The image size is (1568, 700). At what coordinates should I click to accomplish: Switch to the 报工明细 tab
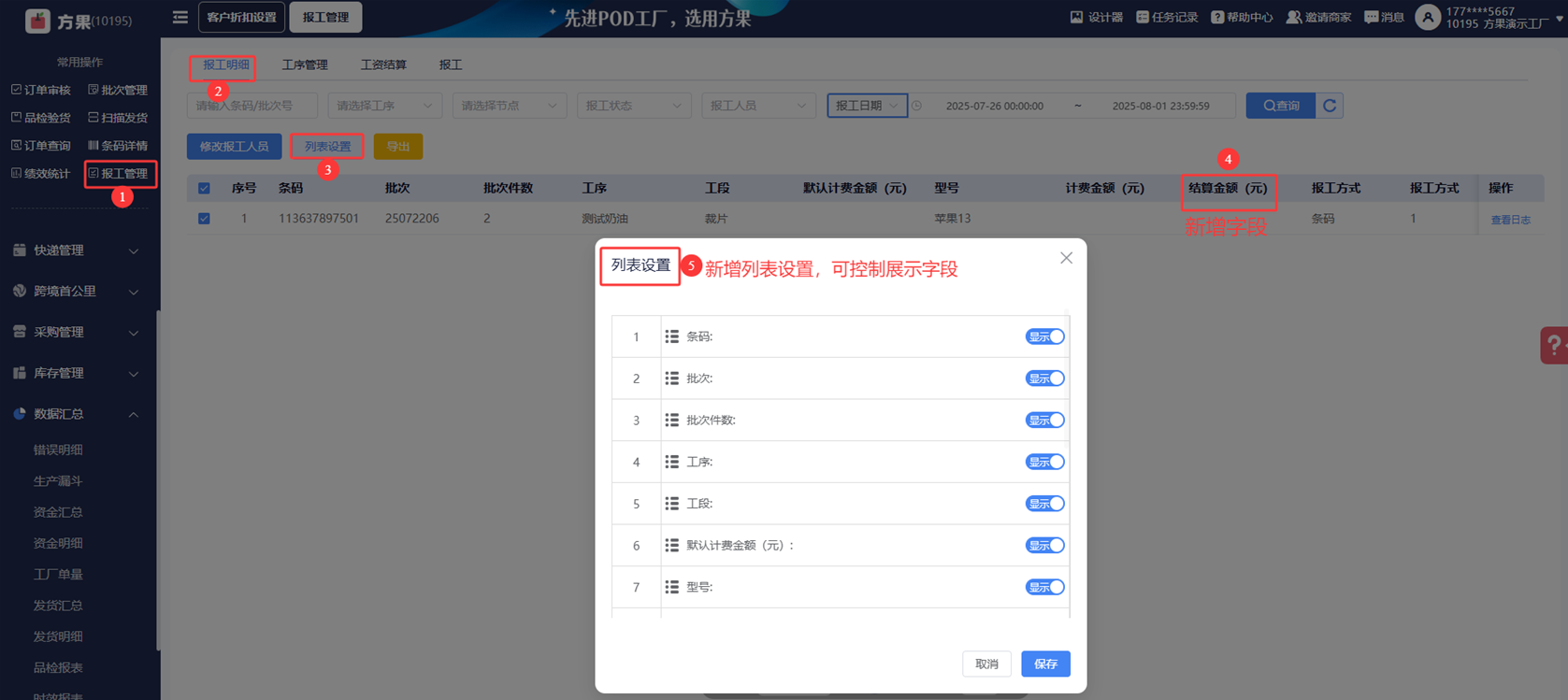point(226,65)
